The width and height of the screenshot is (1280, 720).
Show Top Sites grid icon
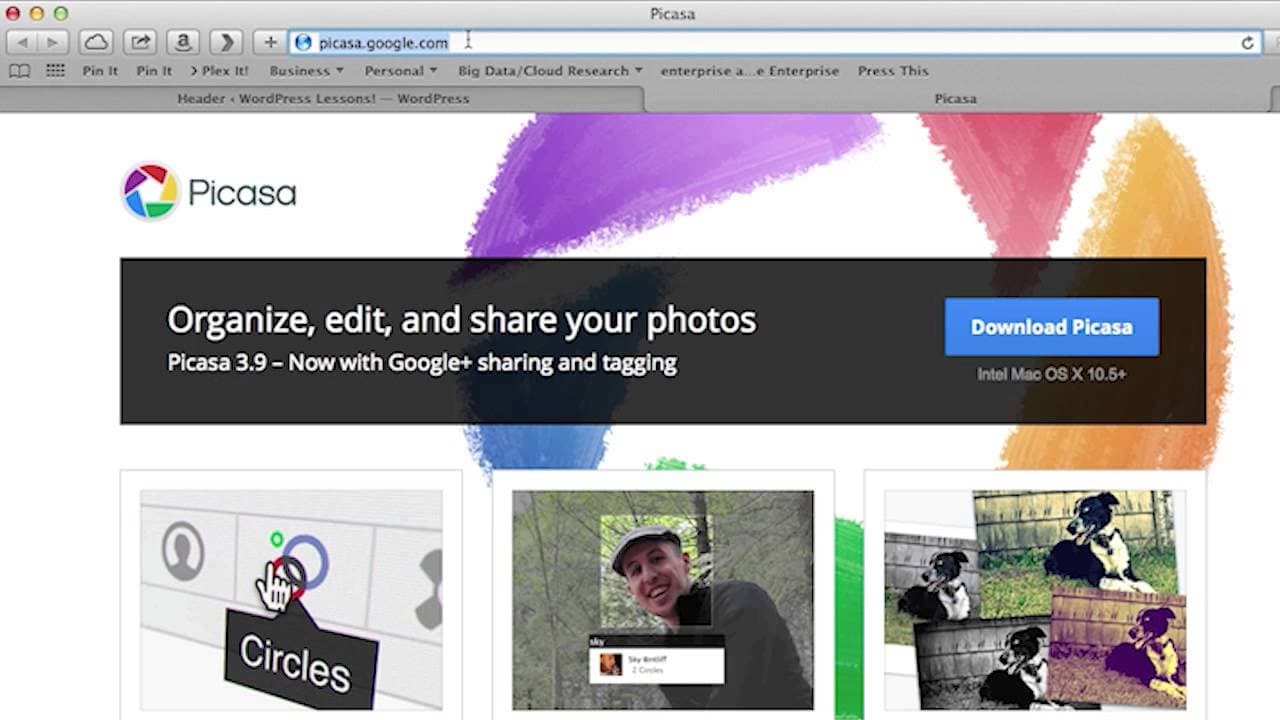tap(55, 71)
